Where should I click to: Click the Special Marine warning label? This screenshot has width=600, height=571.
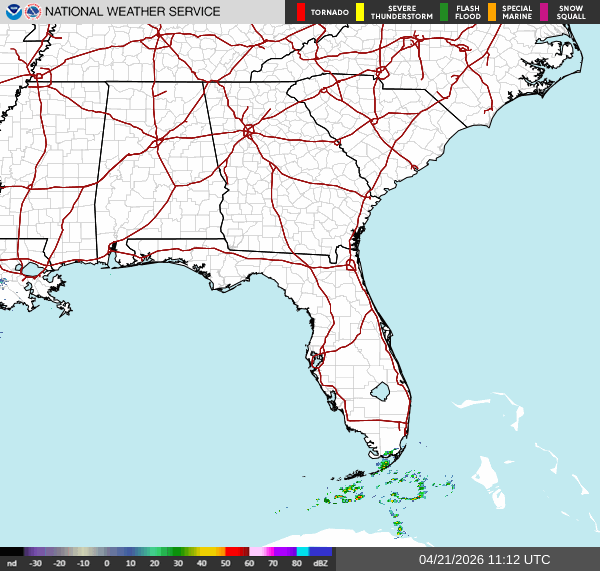(x=517, y=12)
